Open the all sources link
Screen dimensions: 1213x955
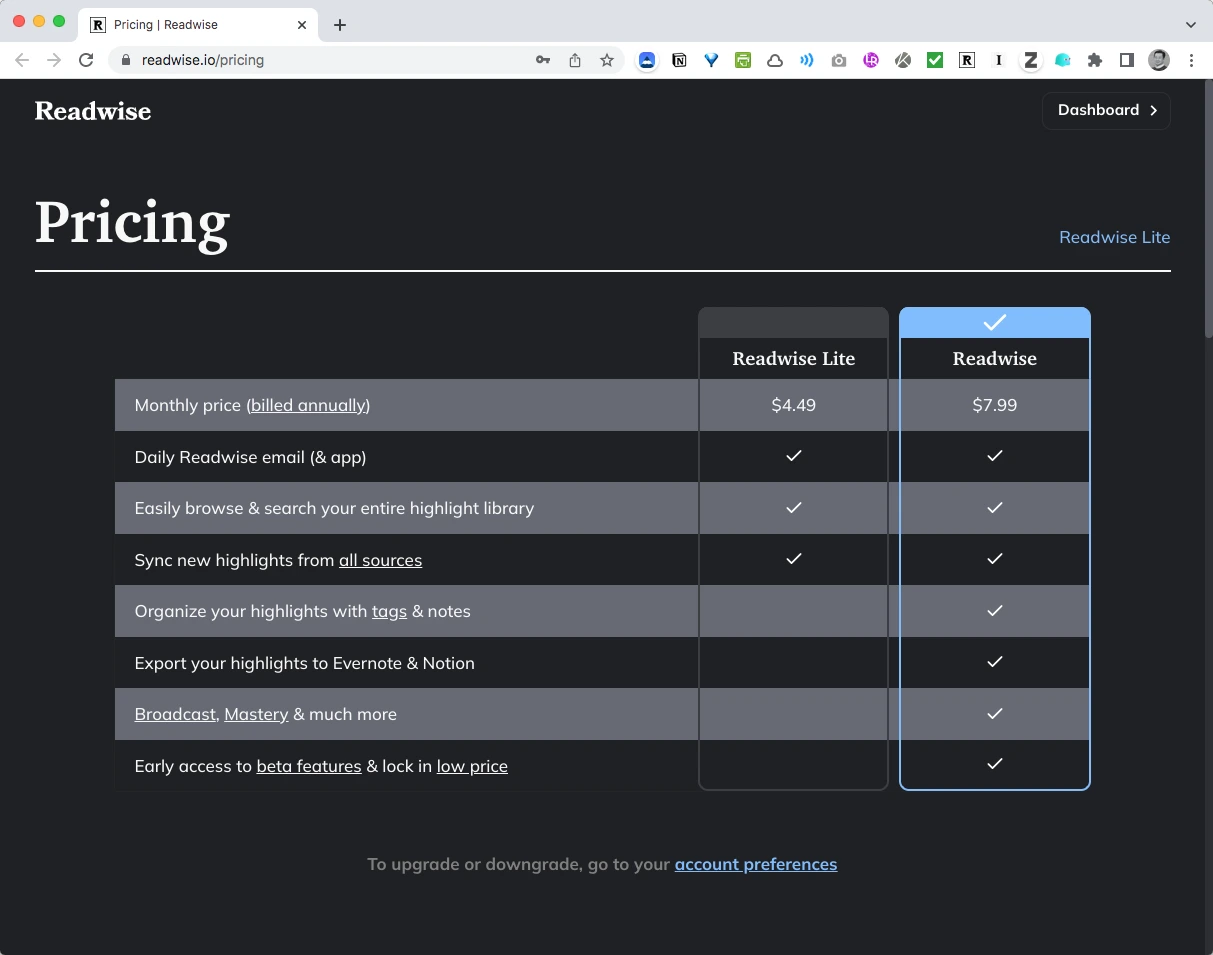pyautogui.click(x=380, y=560)
